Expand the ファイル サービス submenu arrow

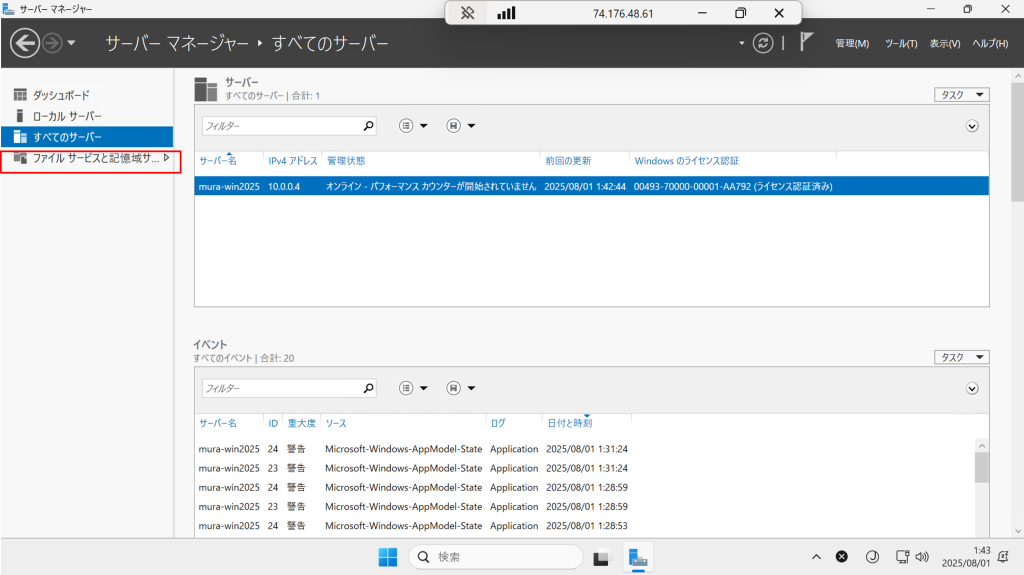(x=167, y=157)
